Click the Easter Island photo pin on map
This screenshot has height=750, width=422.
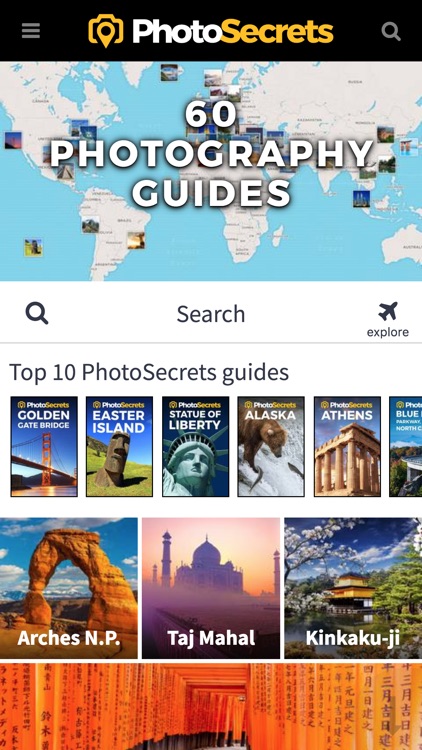pyautogui.click(x=33, y=247)
